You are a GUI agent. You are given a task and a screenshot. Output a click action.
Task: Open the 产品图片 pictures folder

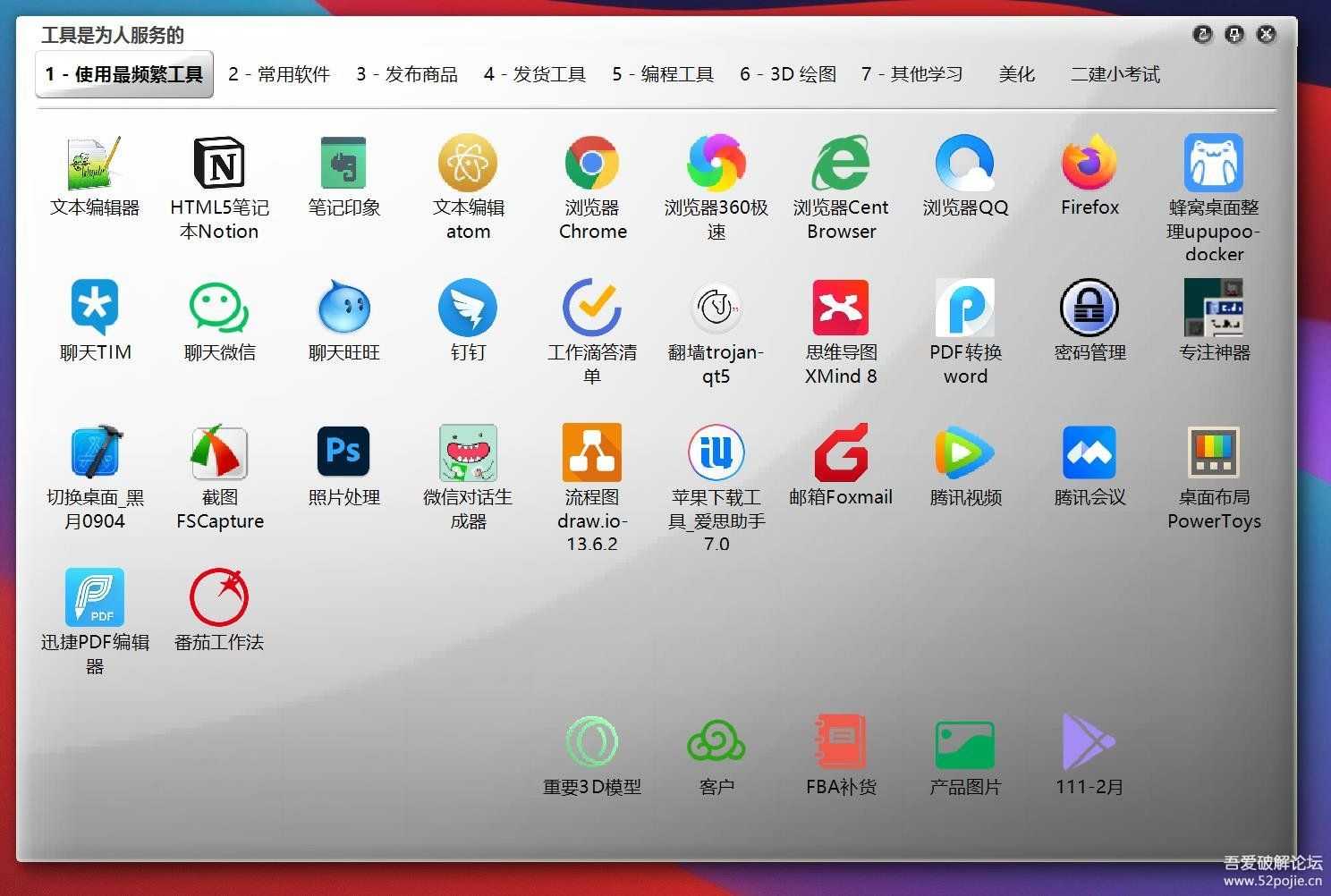point(965,742)
